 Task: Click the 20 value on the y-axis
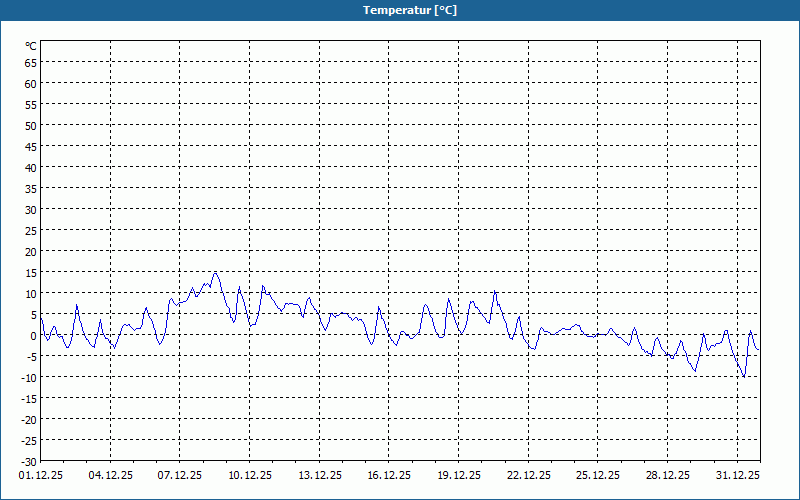31,252
